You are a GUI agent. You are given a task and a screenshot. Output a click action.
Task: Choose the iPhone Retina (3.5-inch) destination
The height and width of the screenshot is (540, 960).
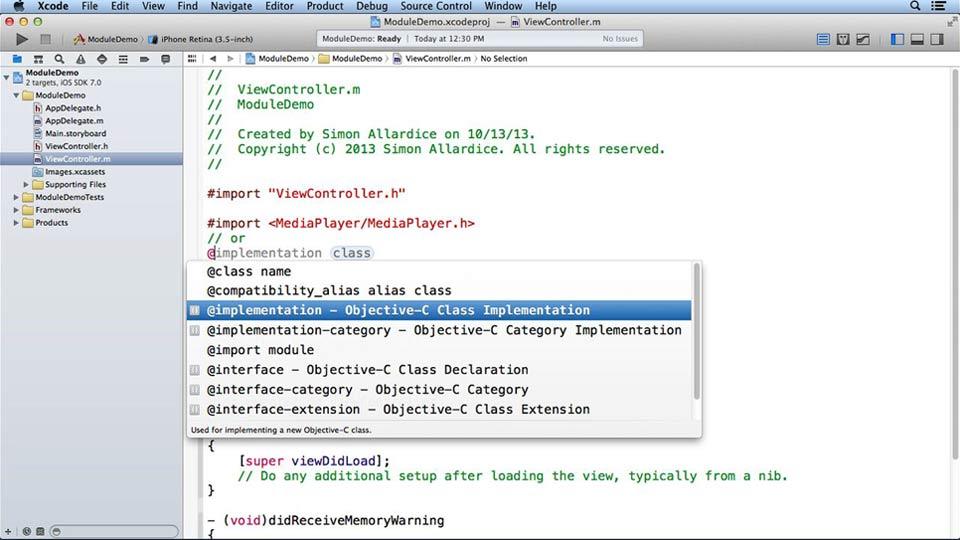click(200, 39)
